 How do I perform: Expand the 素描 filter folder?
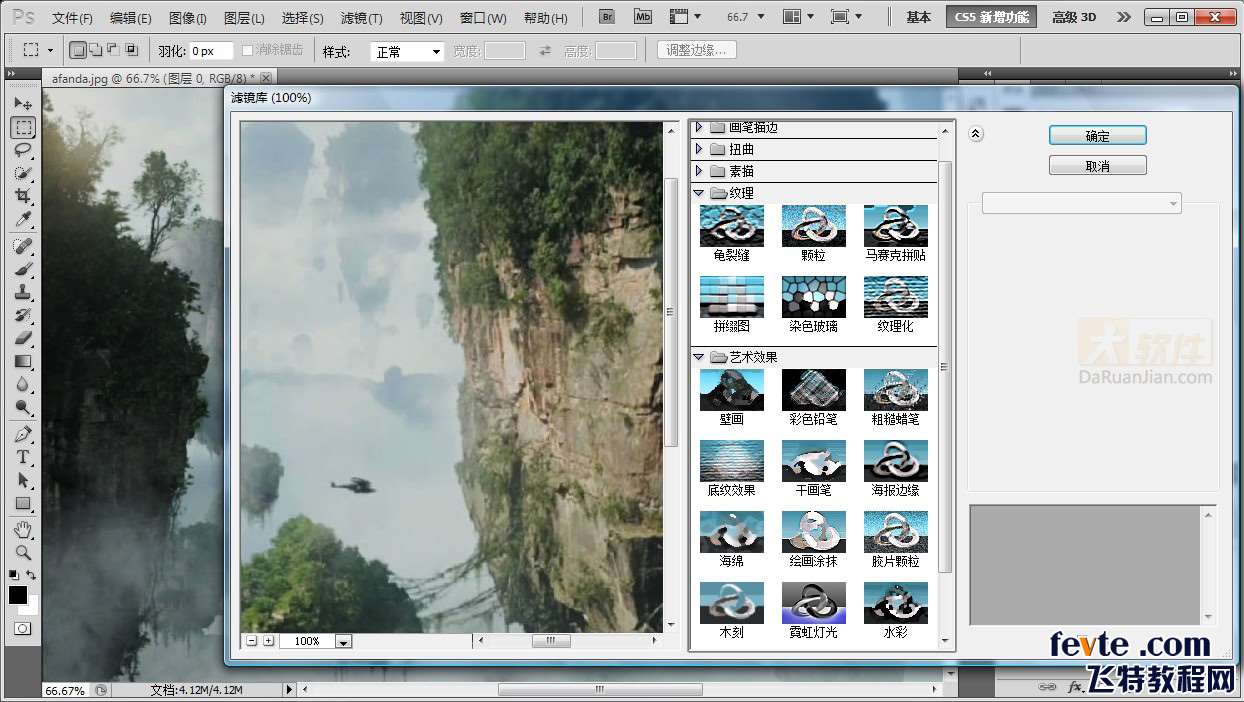699,171
